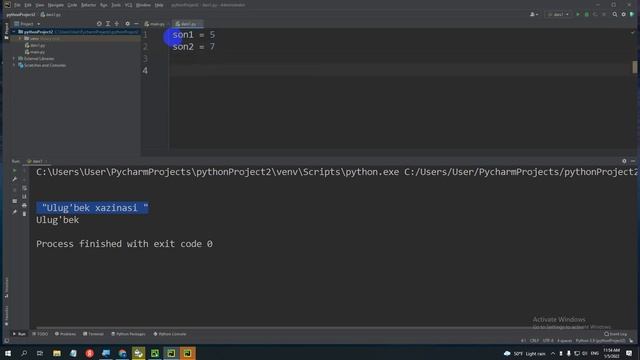Open the Python Packages tool window tab

click(128, 334)
